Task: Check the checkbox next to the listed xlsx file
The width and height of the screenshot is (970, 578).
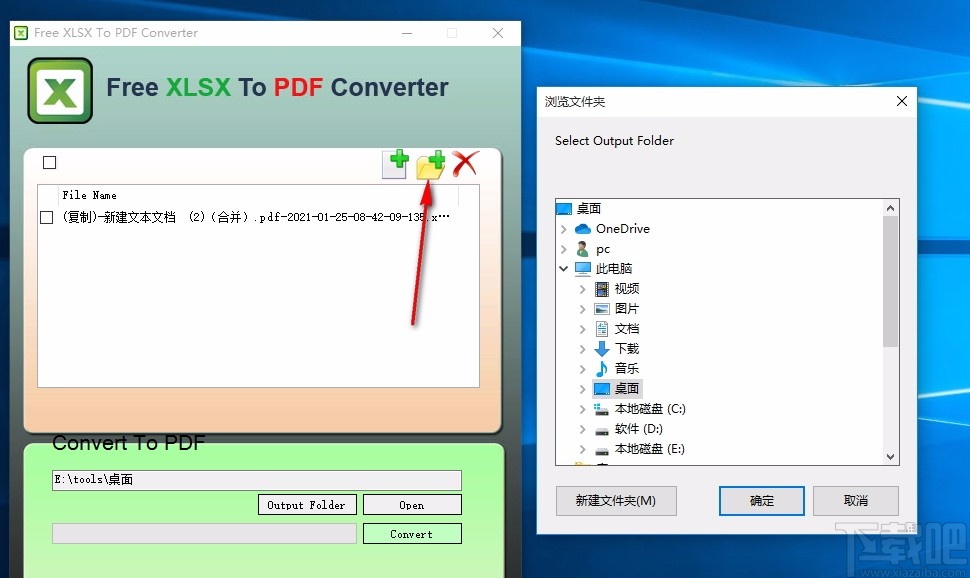Action: [45, 217]
